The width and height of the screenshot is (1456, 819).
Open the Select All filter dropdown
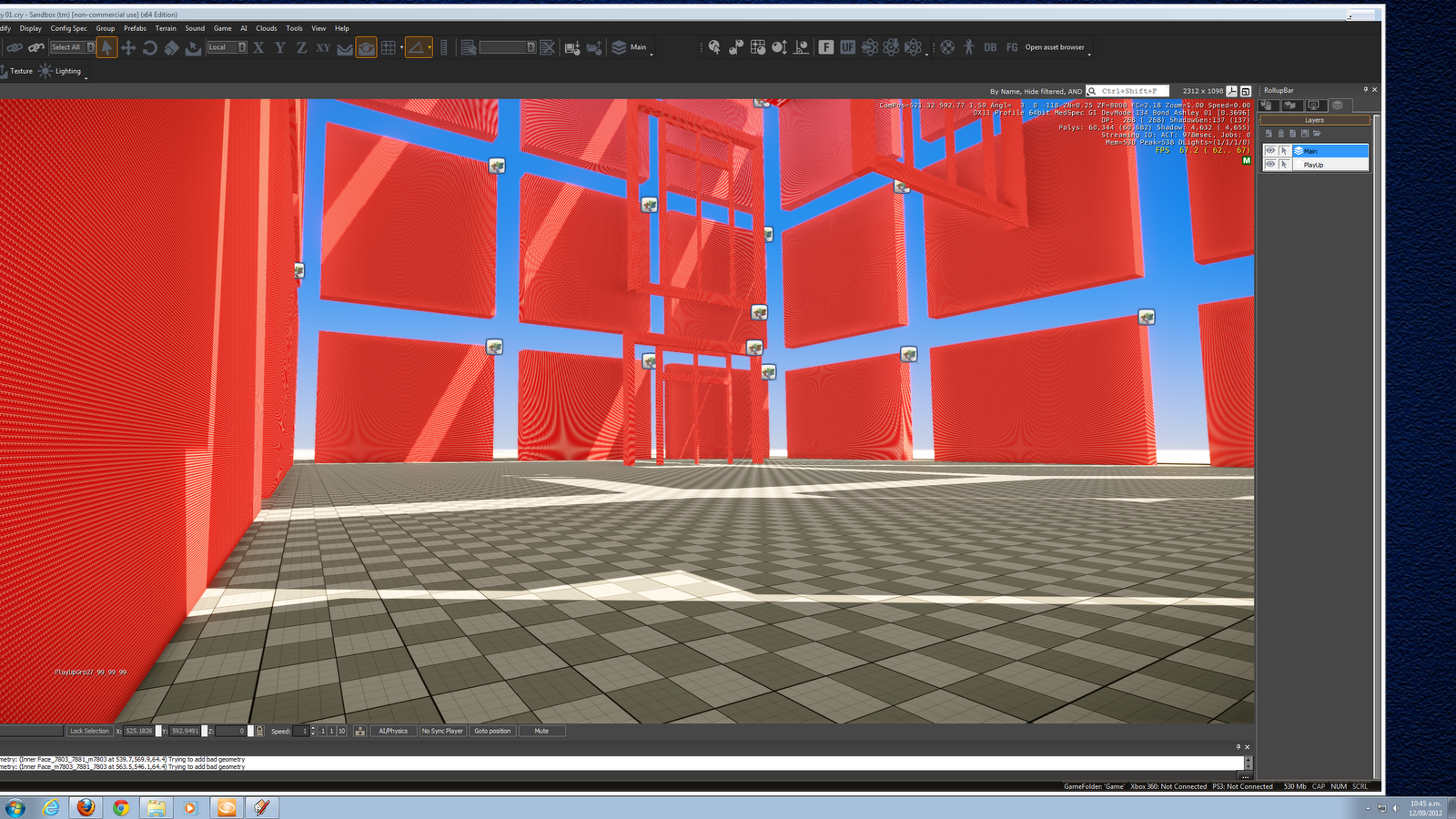pos(73,47)
